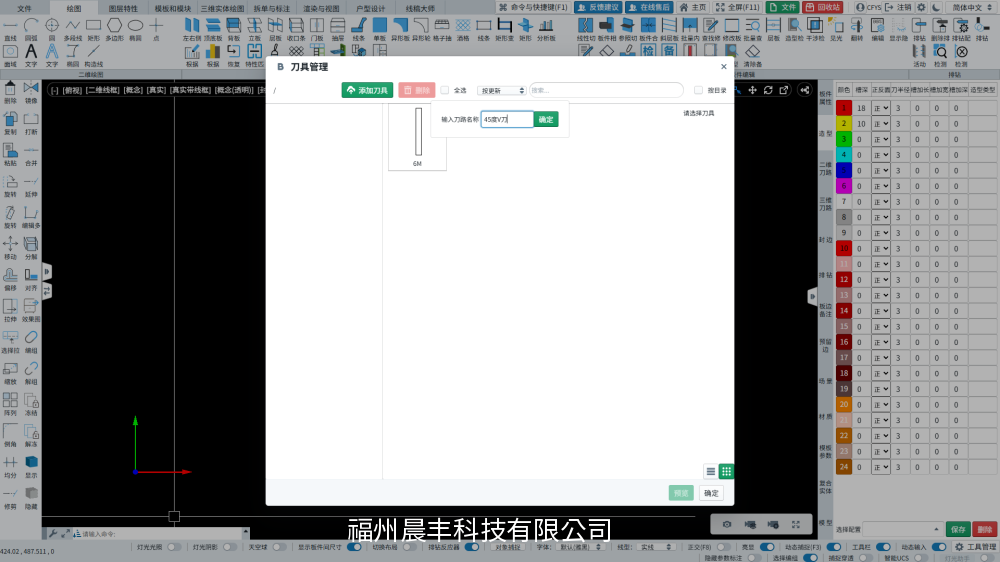Open the 线型 line type dropdown
The height and width of the screenshot is (562, 1000).
pyautogui.click(x=656, y=547)
